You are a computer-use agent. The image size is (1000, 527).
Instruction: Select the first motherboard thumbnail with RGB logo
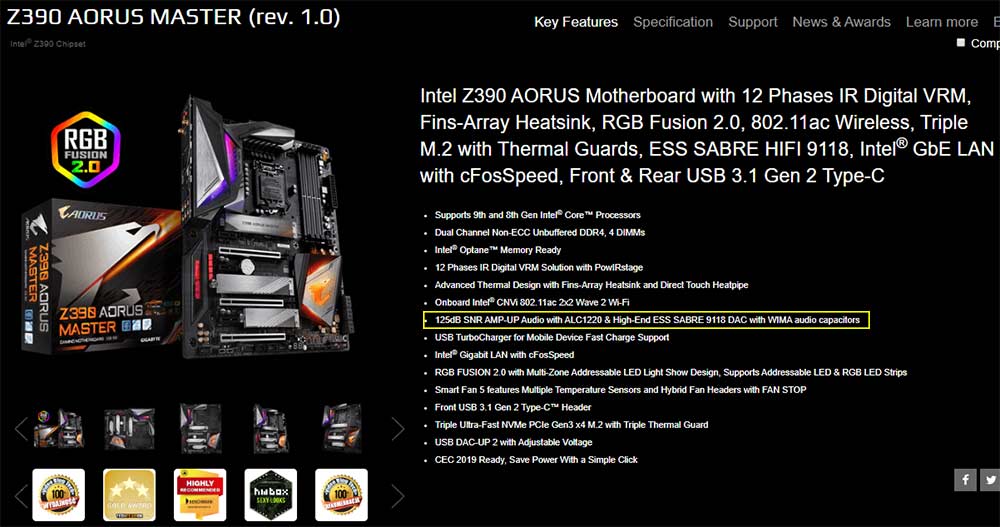pyautogui.click(x=59, y=428)
